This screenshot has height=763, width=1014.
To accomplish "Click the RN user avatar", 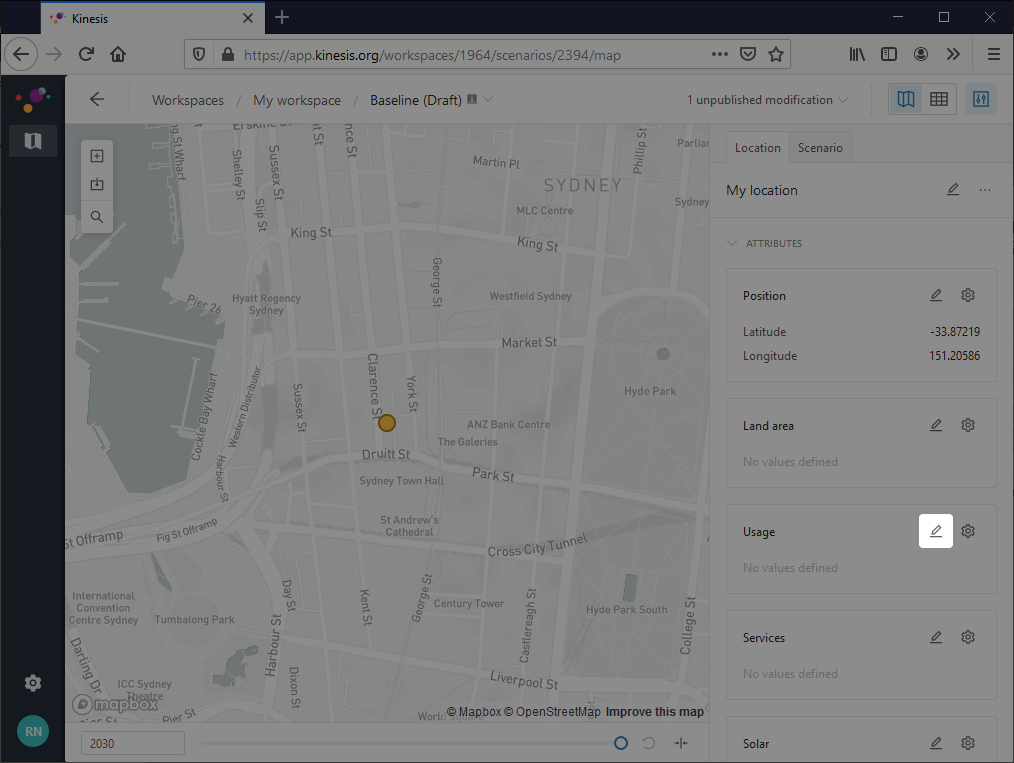I will [33, 731].
